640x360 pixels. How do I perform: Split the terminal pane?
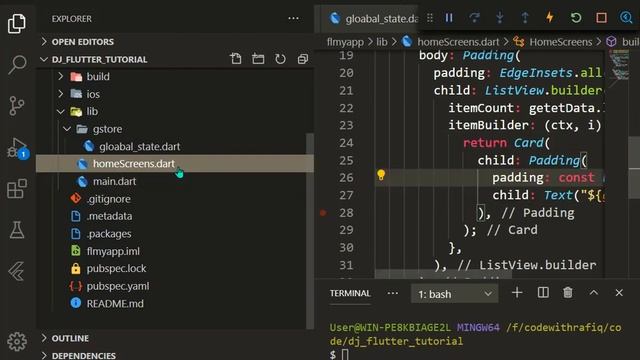[x=543, y=293]
